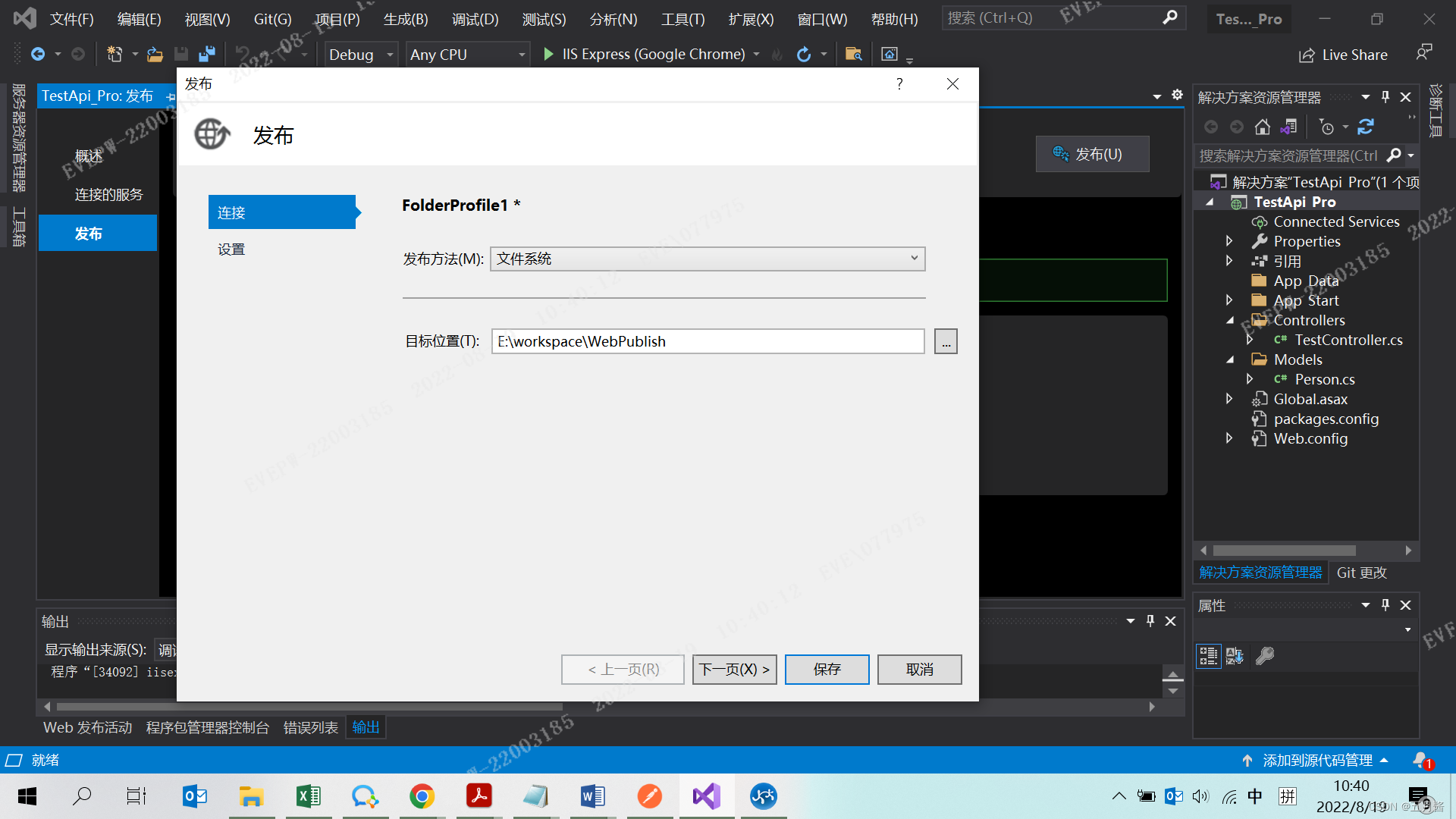Click the categorized view icon in Properties
Screen dimensions: 1456x819
(1208, 656)
